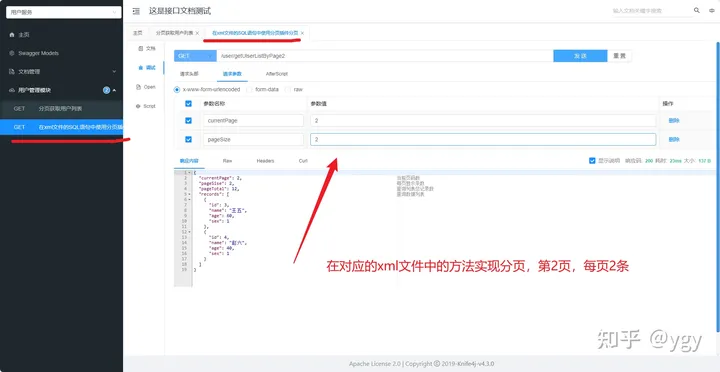Select GET 在xml文件的SQL语句 sidebar item
The width and height of the screenshot is (720, 372).
62,127
